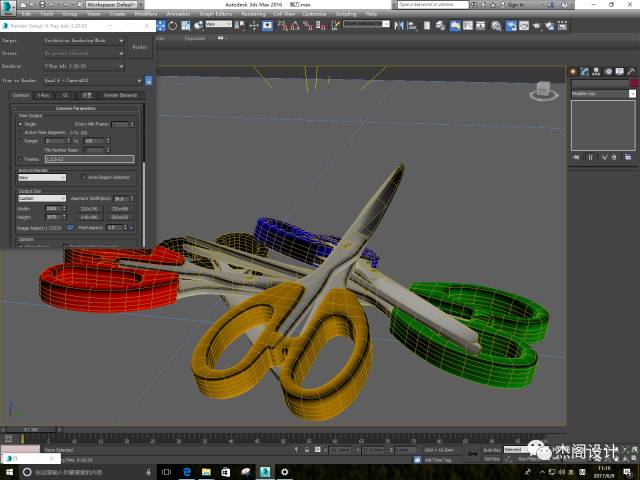
Task: Toggle the Image Aspect lock button
Action: pyautogui.click(x=70, y=227)
